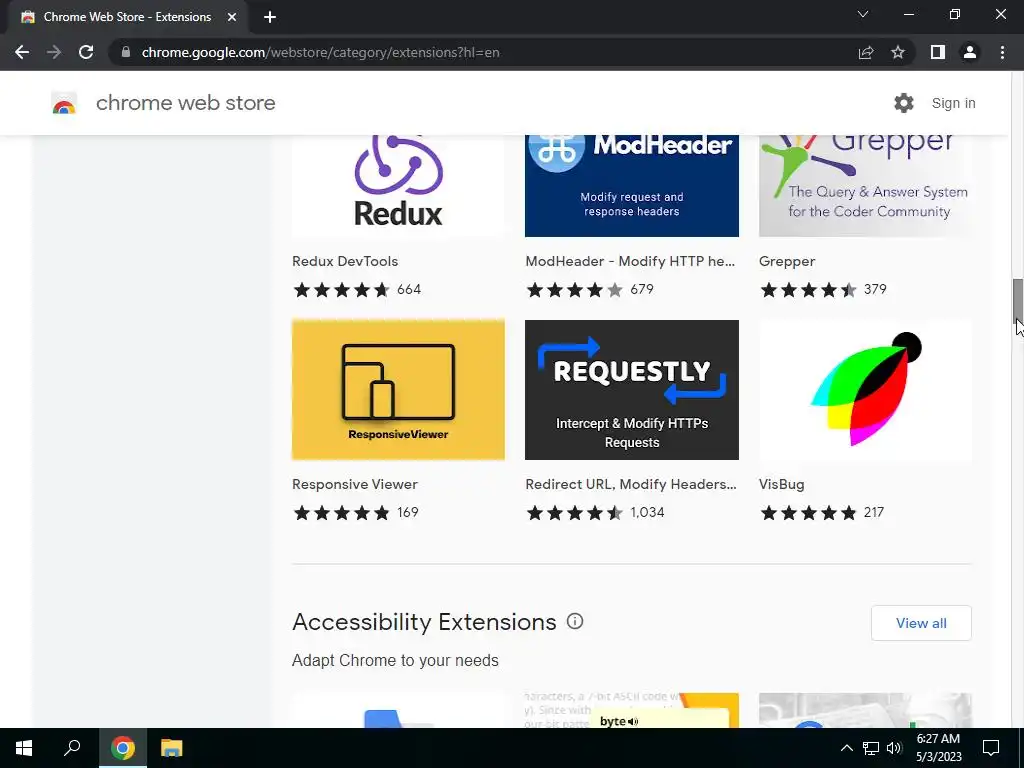This screenshot has width=1024, height=768.
Task: Click the Grepper extension title
Action: [x=787, y=262]
